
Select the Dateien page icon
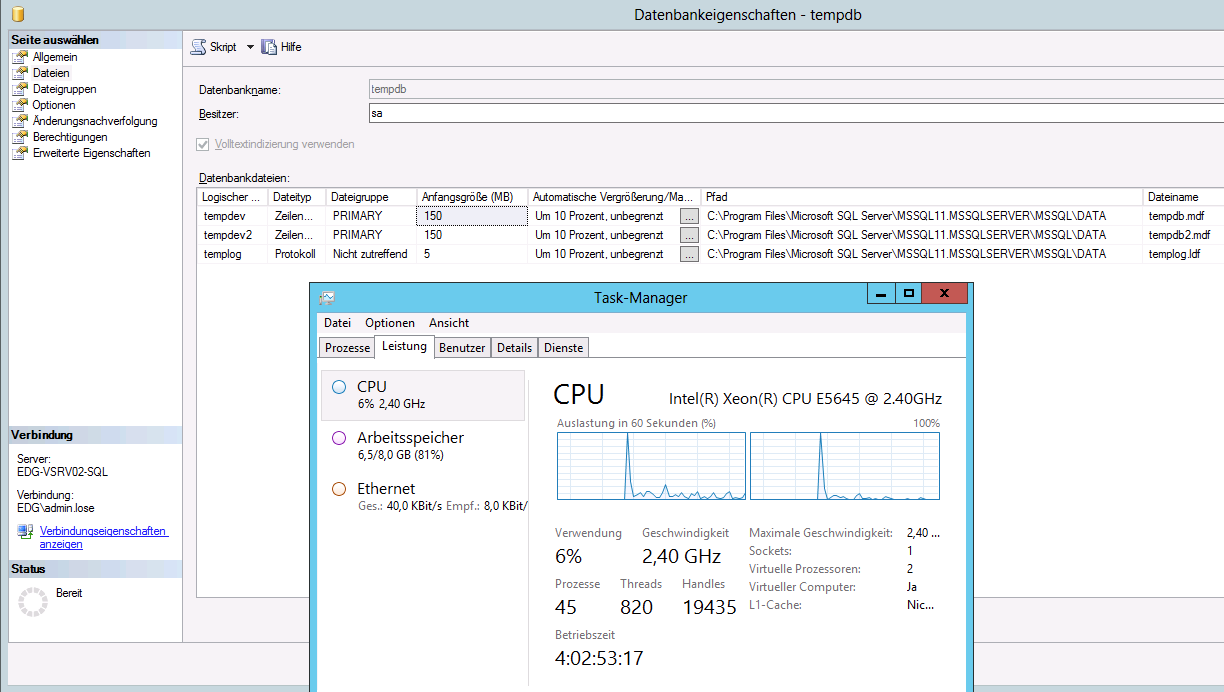[19, 73]
